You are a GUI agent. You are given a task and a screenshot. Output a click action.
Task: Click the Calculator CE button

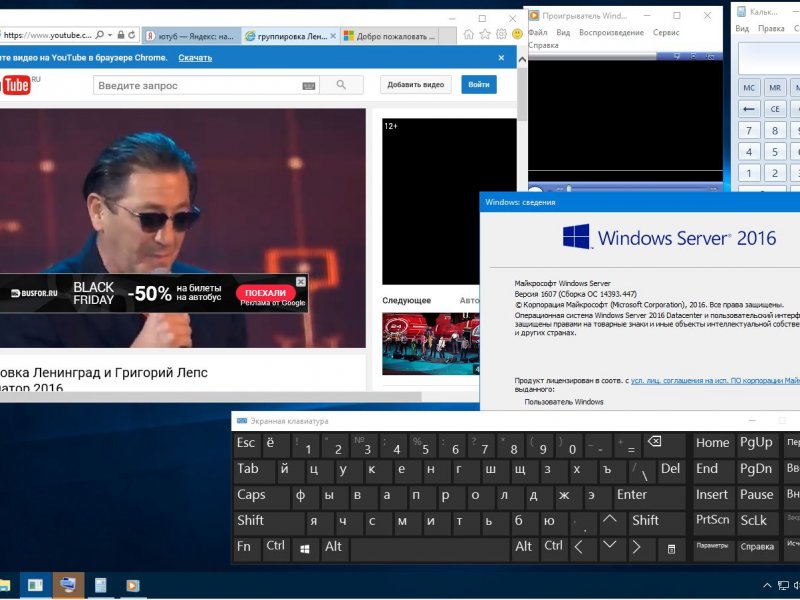[774, 109]
